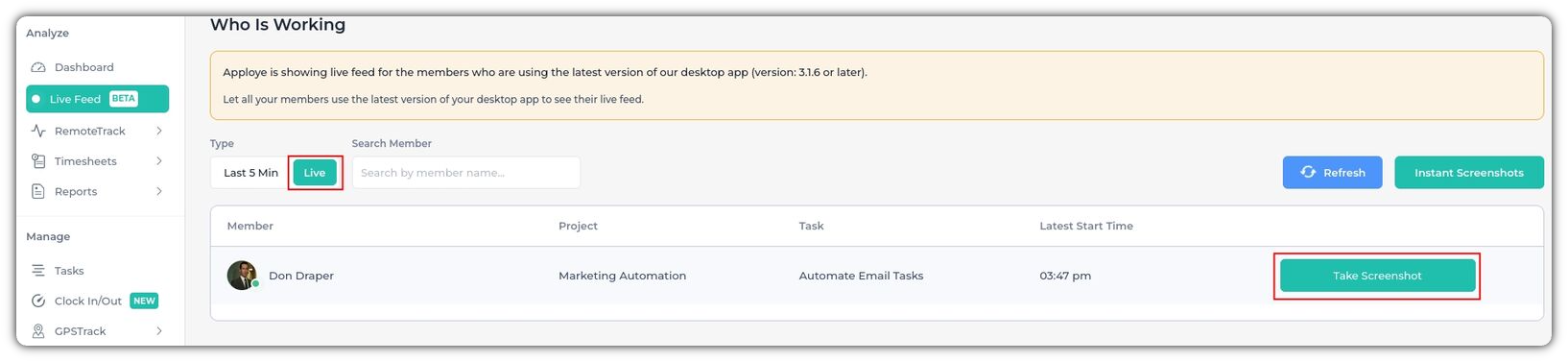Viewport: 1568px width, 362px height.
Task: Click the Timesheets icon in sidebar
Action: 38,161
